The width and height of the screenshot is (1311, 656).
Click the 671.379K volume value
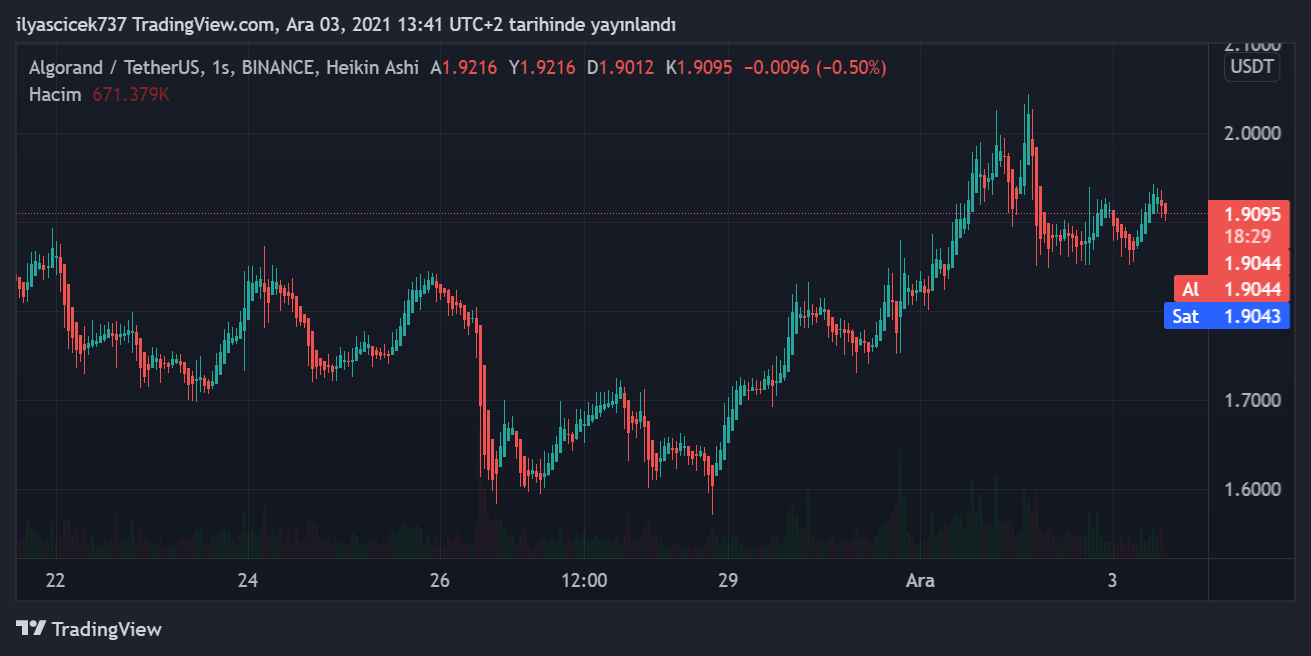pyautogui.click(x=130, y=94)
